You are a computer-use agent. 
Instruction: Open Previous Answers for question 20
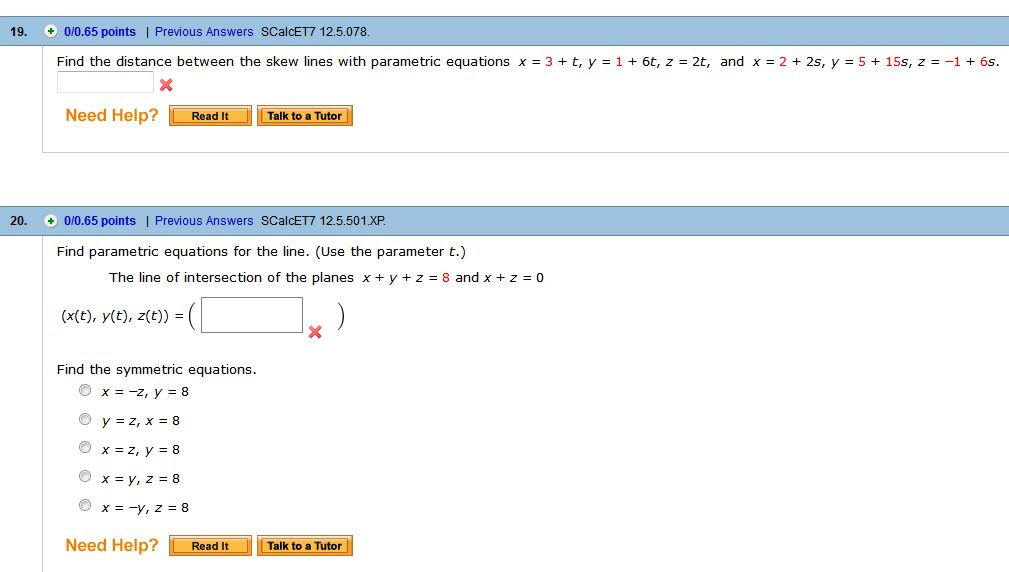click(x=204, y=221)
